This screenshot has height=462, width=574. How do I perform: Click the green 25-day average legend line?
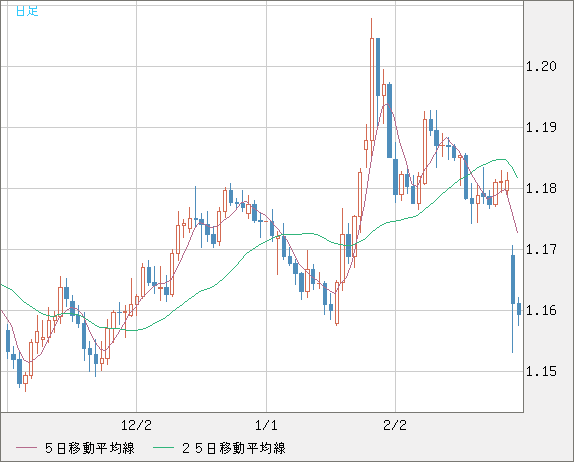163,448
